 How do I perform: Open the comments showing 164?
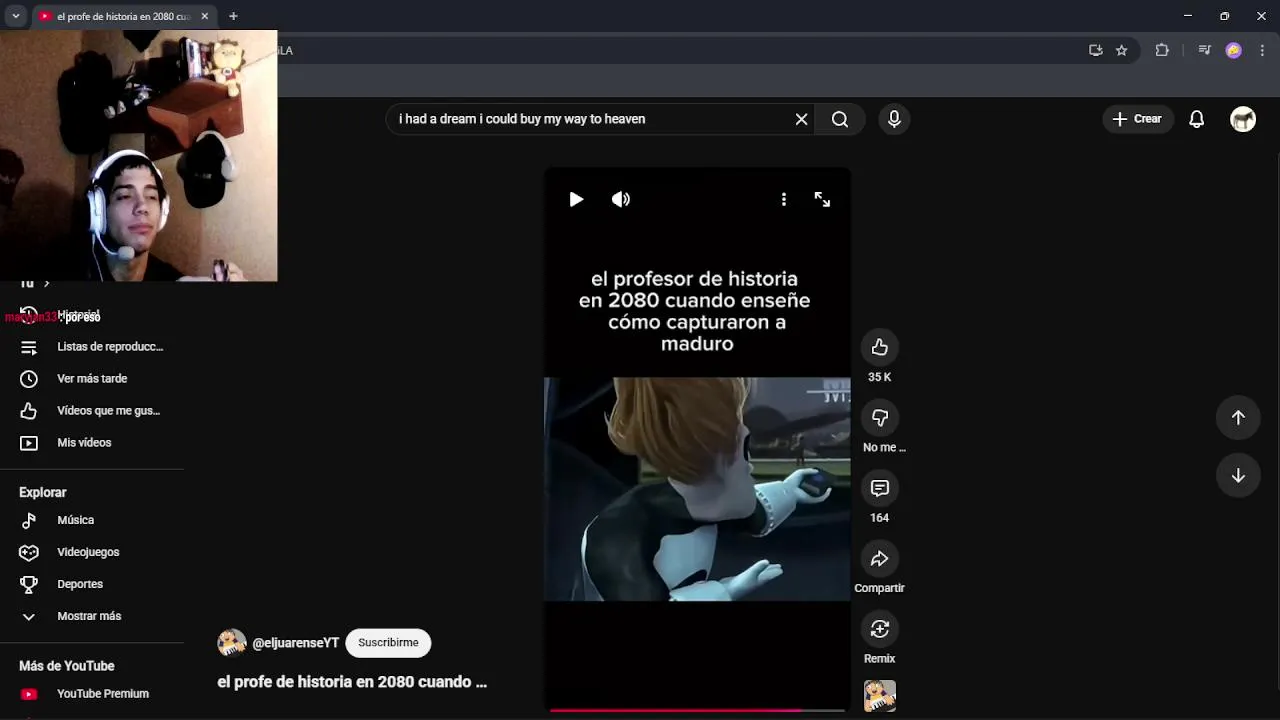pos(880,488)
